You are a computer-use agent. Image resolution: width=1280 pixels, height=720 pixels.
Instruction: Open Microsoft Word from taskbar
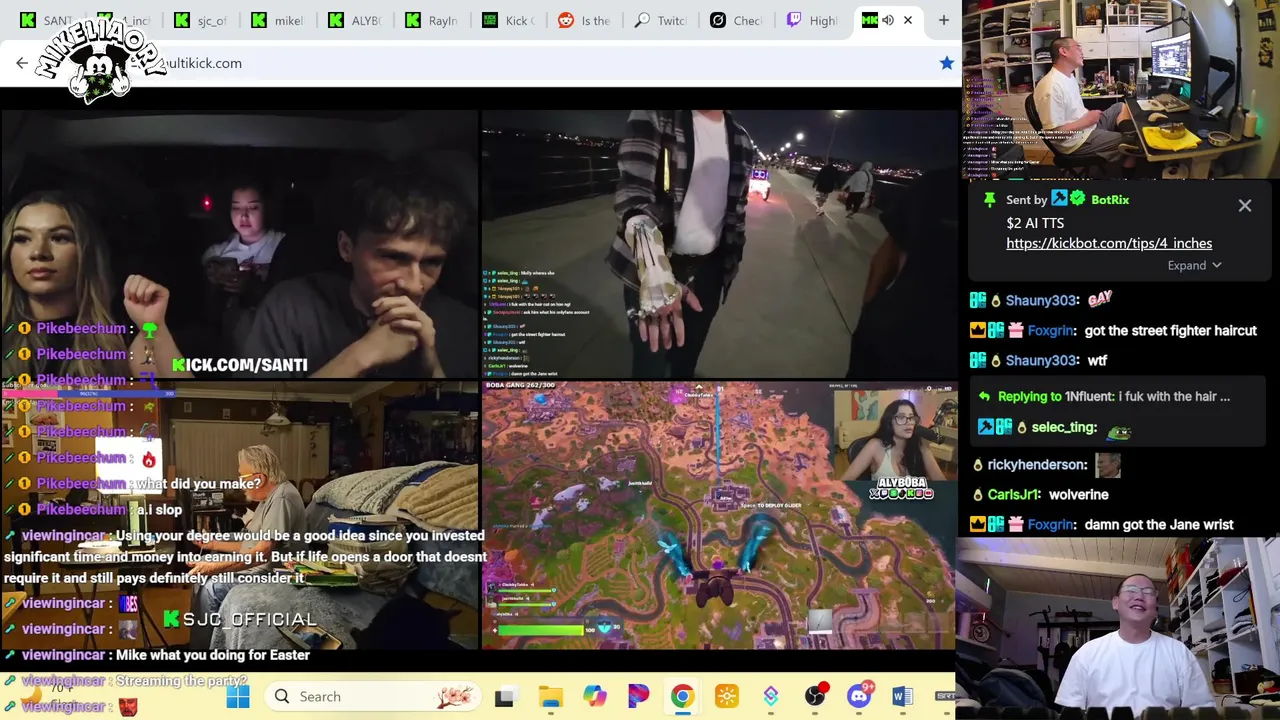(902, 697)
